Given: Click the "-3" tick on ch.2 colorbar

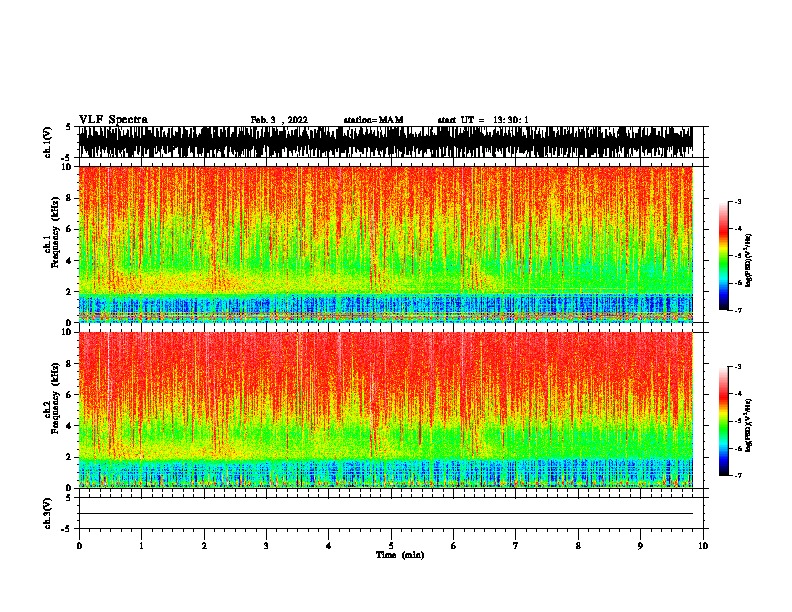Looking at the screenshot, I should click(x=738, y=367).
